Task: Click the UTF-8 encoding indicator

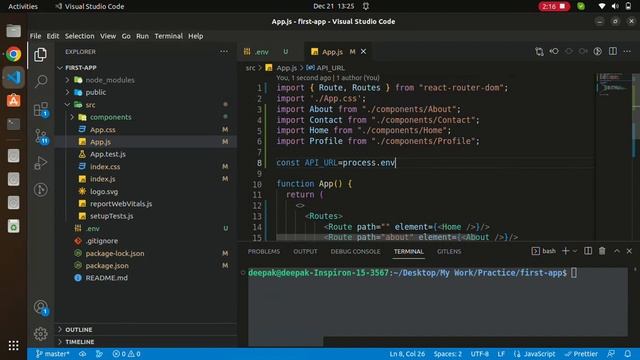Action: [x=480, y=354]
